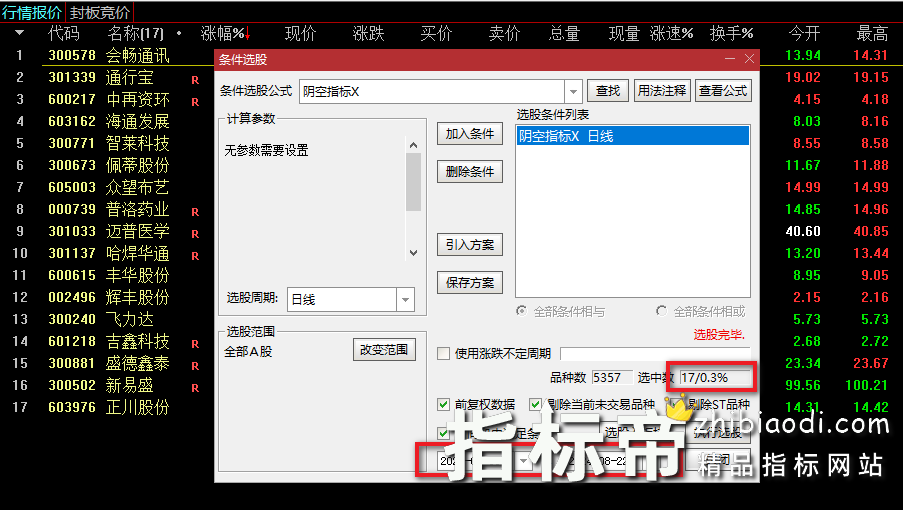Open the 选股周期 日线 dropdown
Image resolution: width=903 pixels, height=510 pixels.
click(x=405, y=299)
